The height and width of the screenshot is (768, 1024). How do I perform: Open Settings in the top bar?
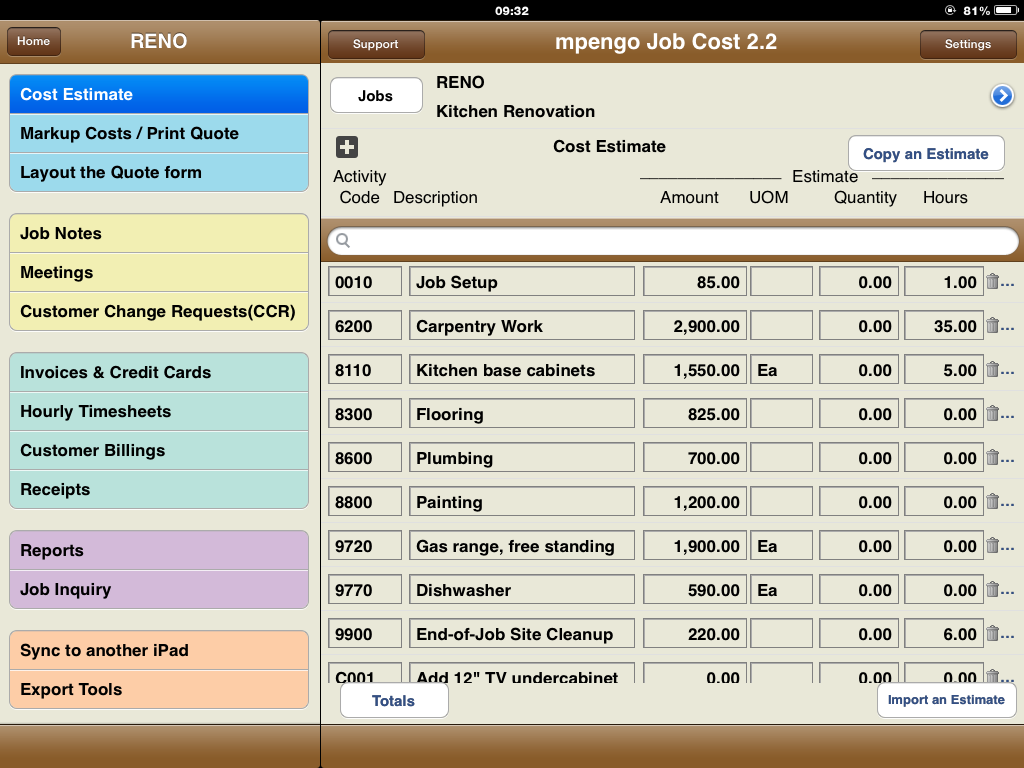tap(967, 44)
